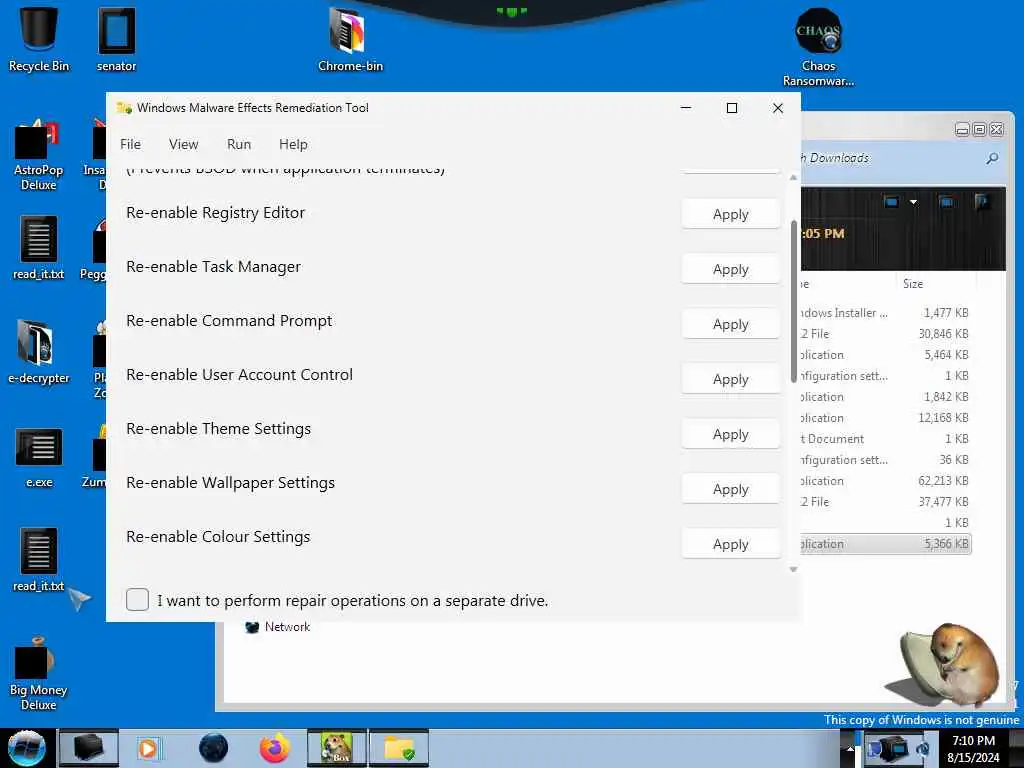The height and width of the screenshot is (768, 1024).
Task: Open the Recycle Bin desktop icon
Action: point(39,39)
